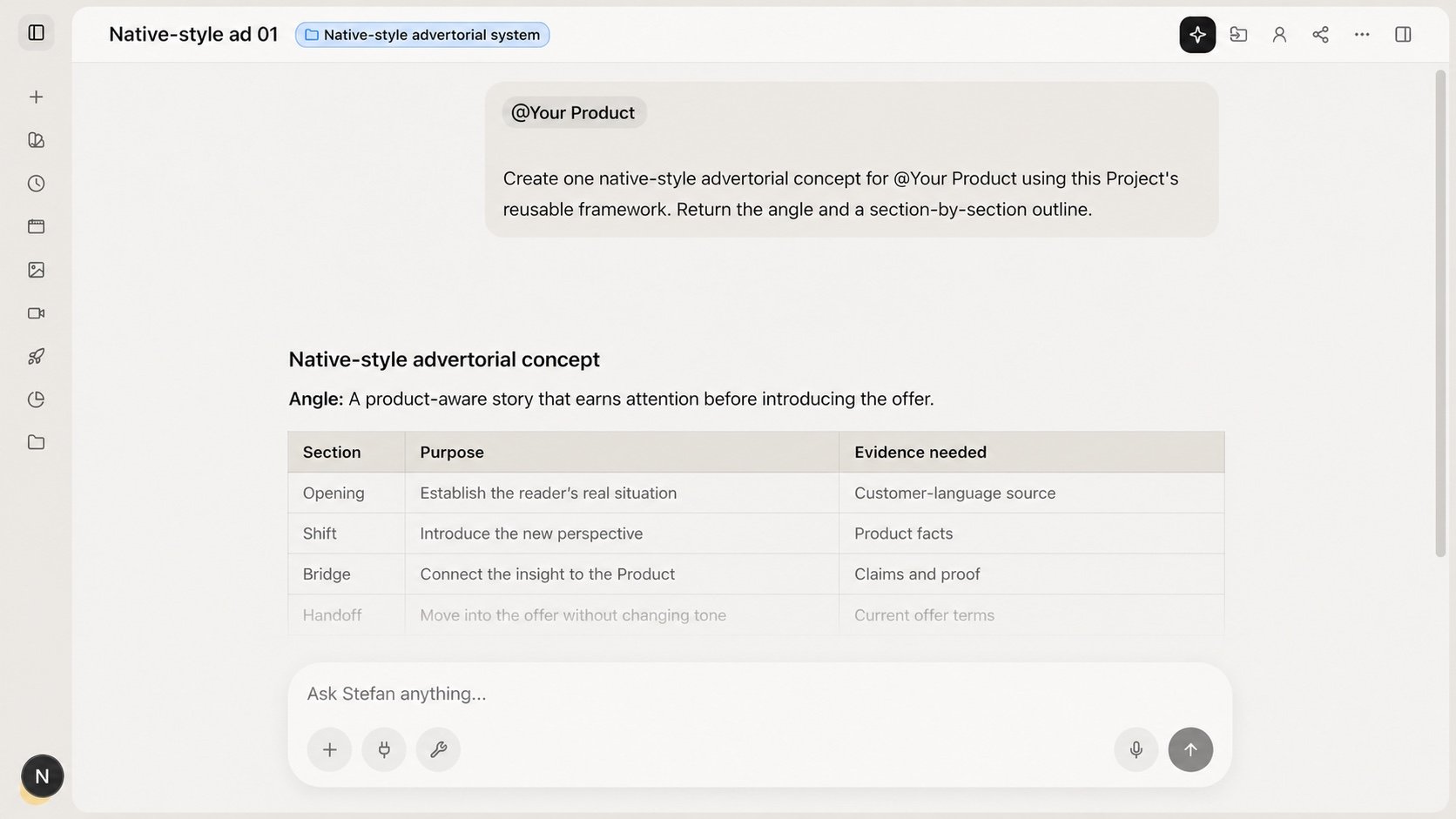Click the Native-style ad 01 title
This screenshot has width=1456, height=819.
[x=193, y=34]
